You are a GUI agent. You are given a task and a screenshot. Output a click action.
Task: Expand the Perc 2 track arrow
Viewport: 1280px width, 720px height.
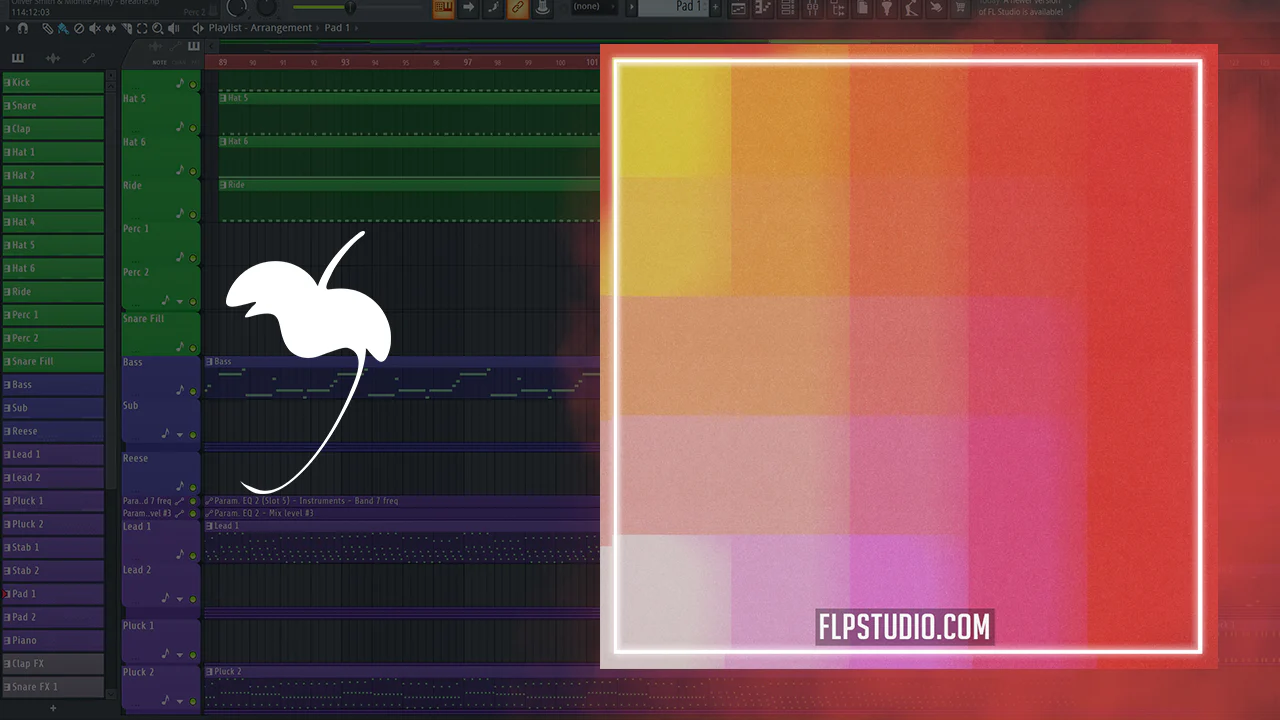tap(180, 301)
